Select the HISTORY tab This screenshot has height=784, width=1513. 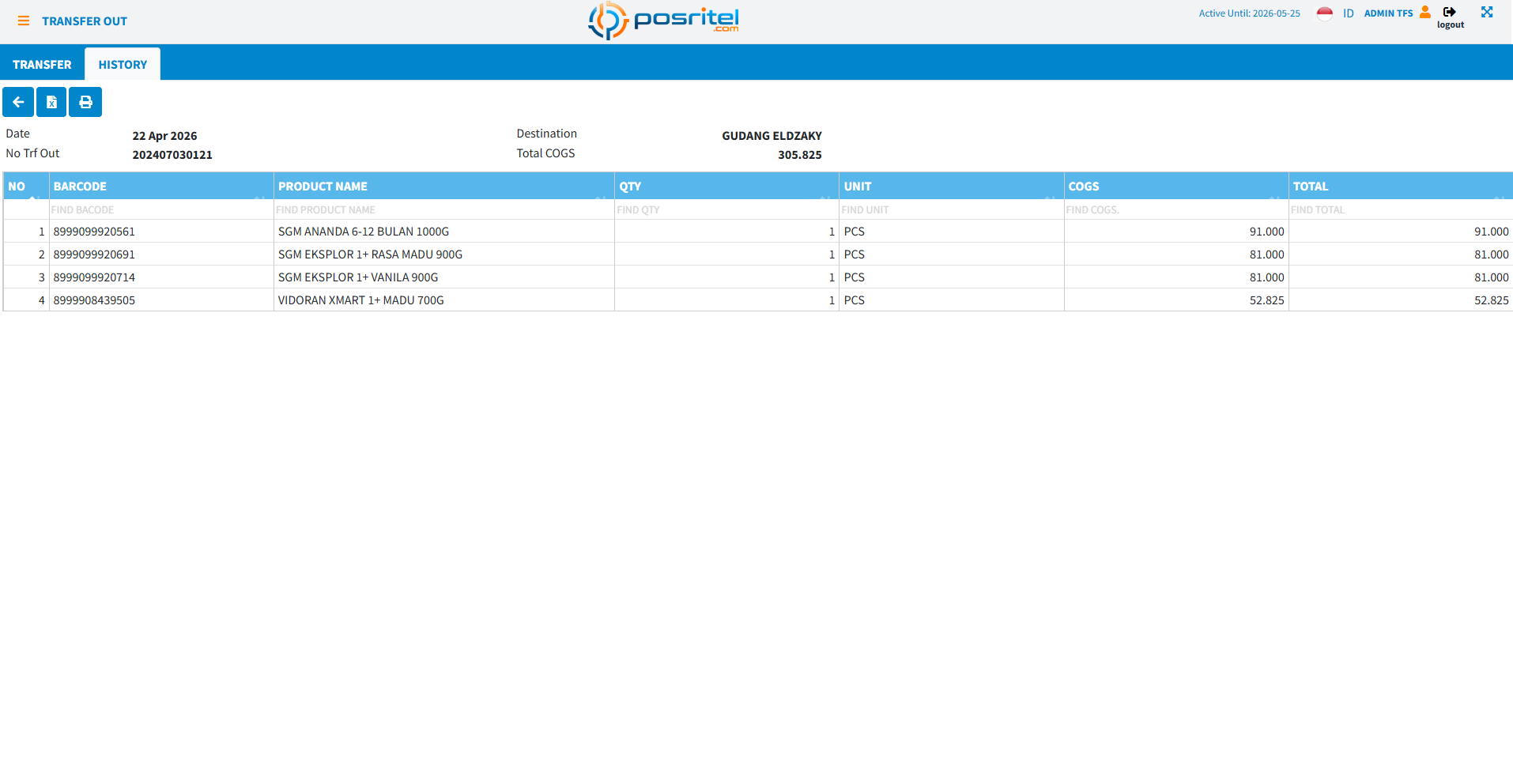click(123, 65)
